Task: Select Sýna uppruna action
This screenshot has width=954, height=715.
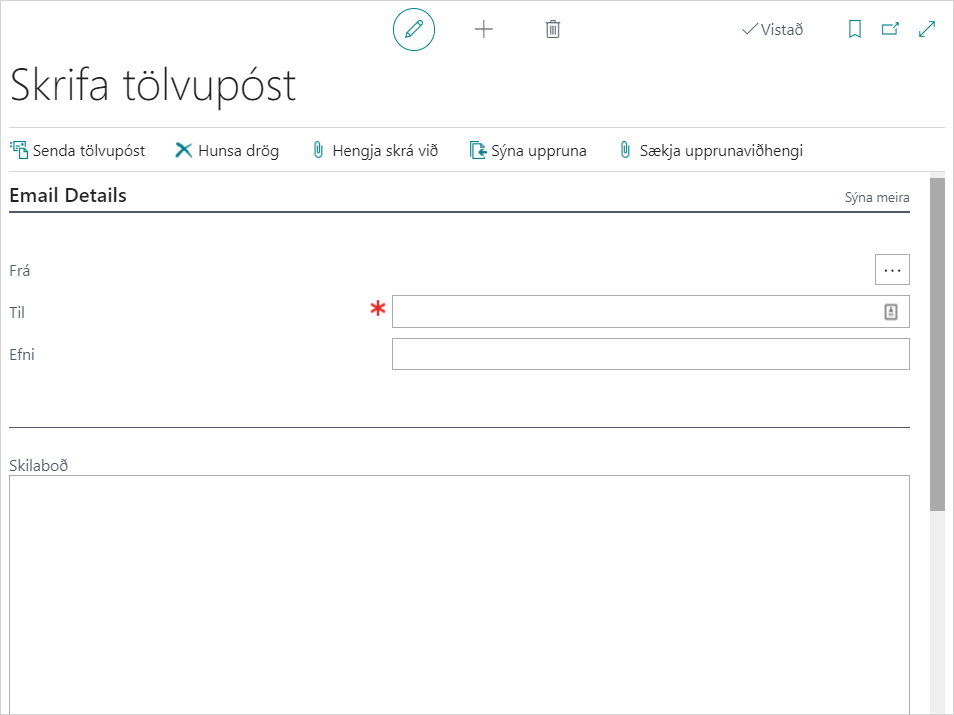Action: pyautogui.click(x=528, y=150)
